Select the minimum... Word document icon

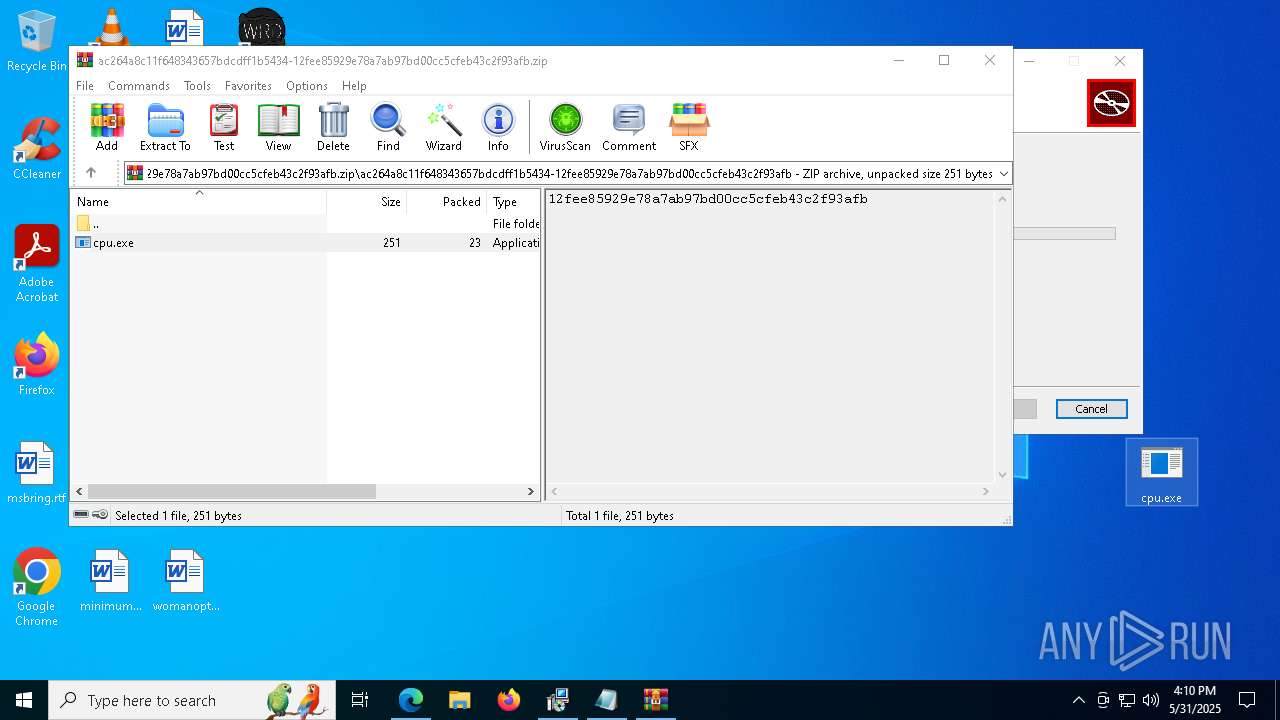(110, 581)
